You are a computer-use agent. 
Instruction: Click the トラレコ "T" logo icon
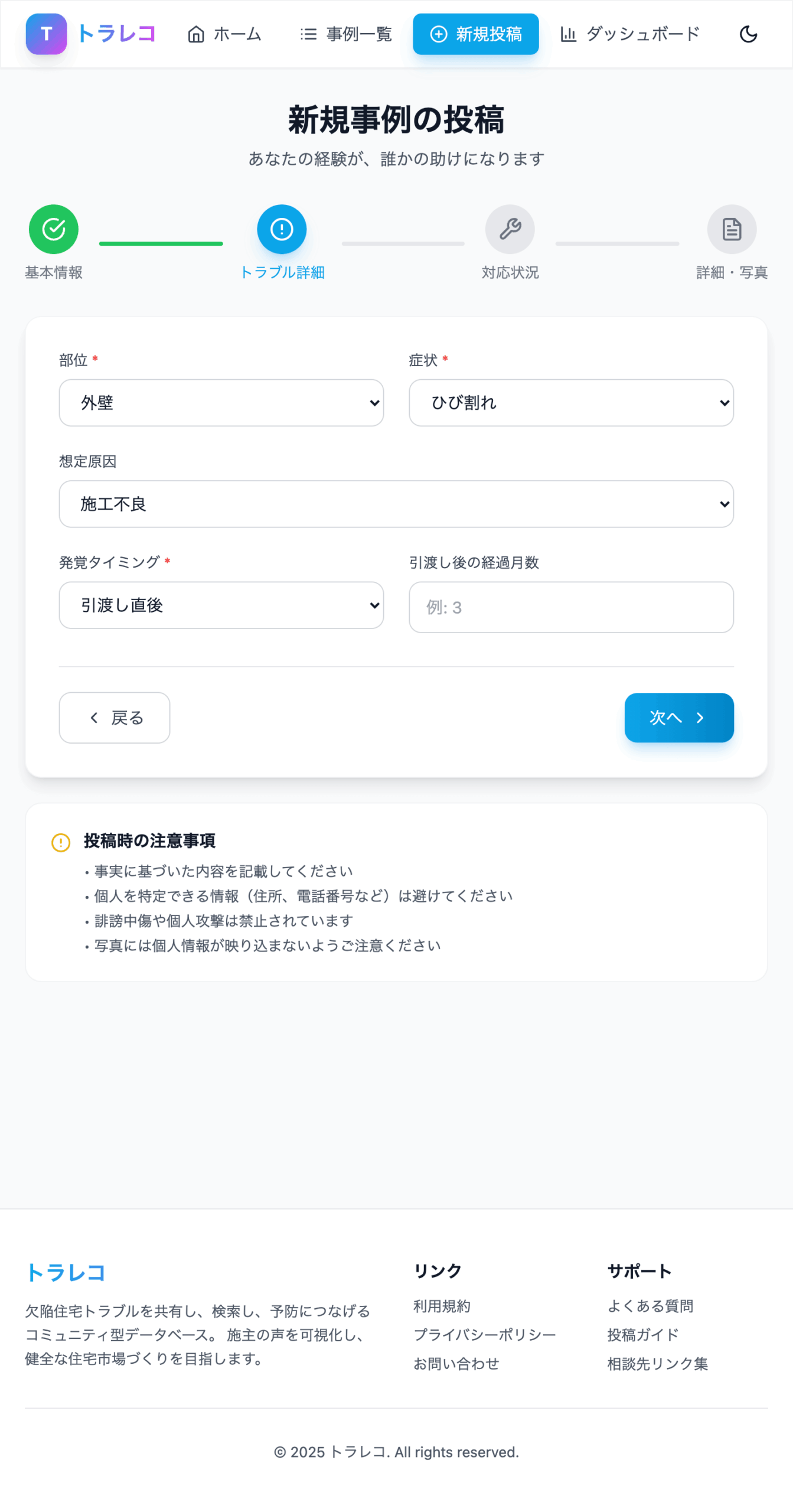tap(46, 34)
